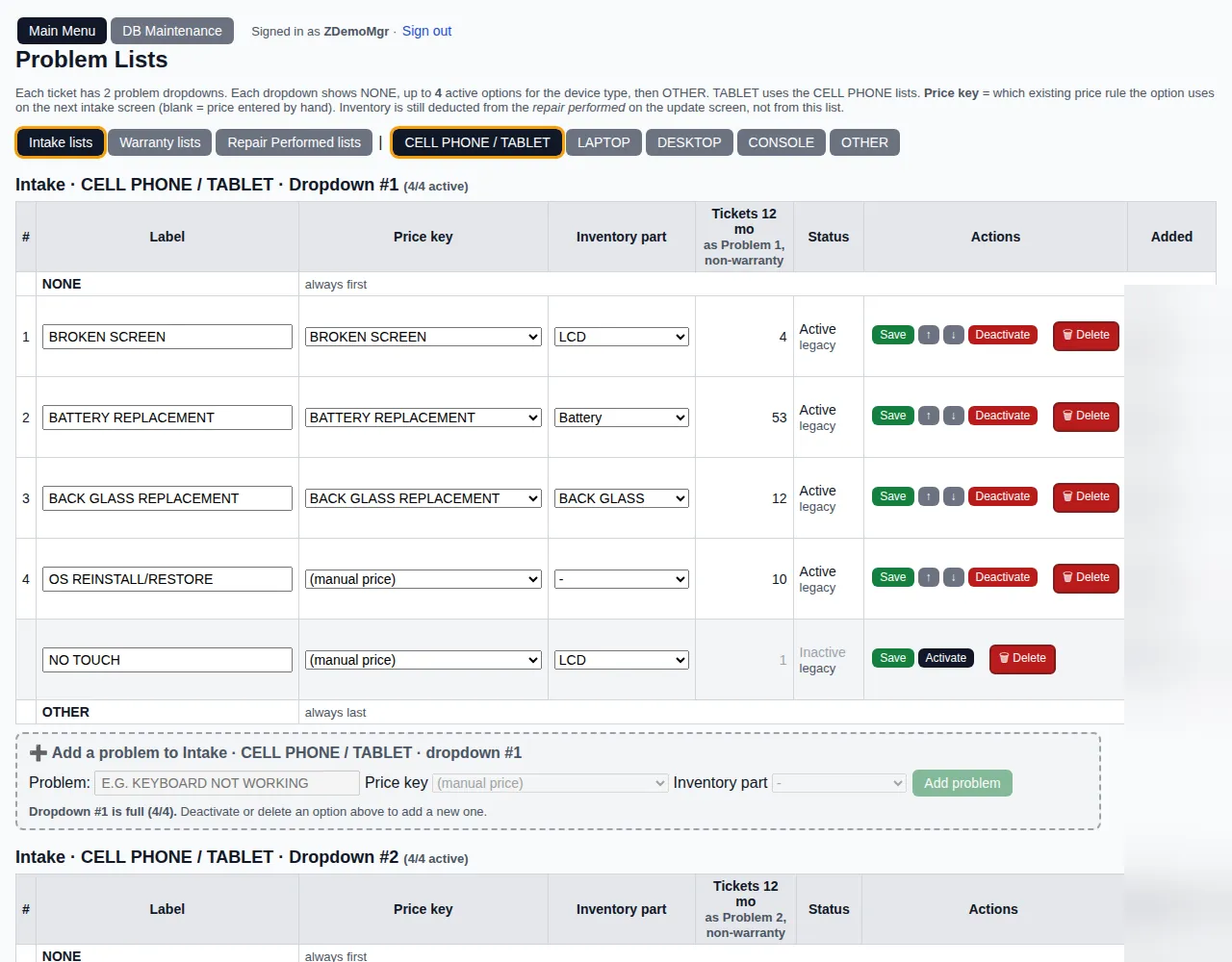Click the Sign out link
This screenshot has width=1232, height=962.
point(426,31)
